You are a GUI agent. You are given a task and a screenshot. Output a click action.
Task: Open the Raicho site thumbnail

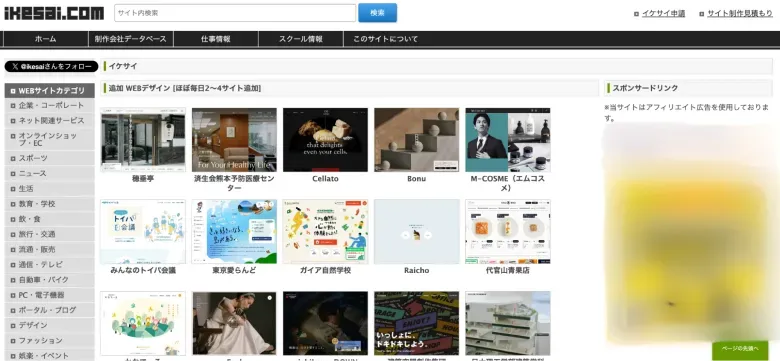(417, 232)
